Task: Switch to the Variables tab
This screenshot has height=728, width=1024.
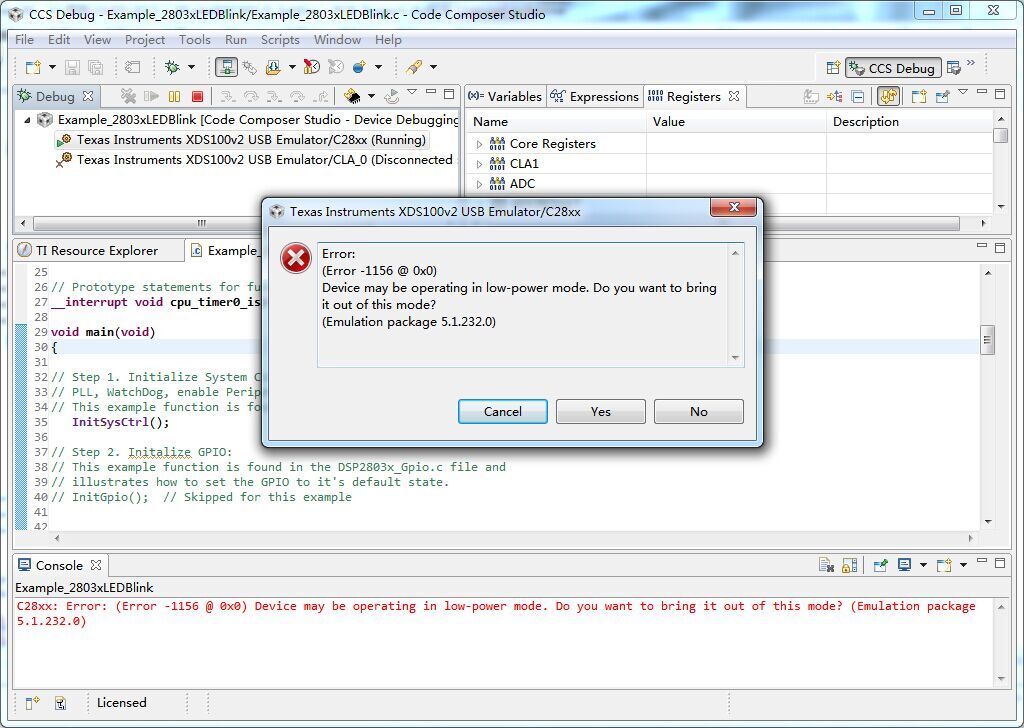Action: (505, 97)
